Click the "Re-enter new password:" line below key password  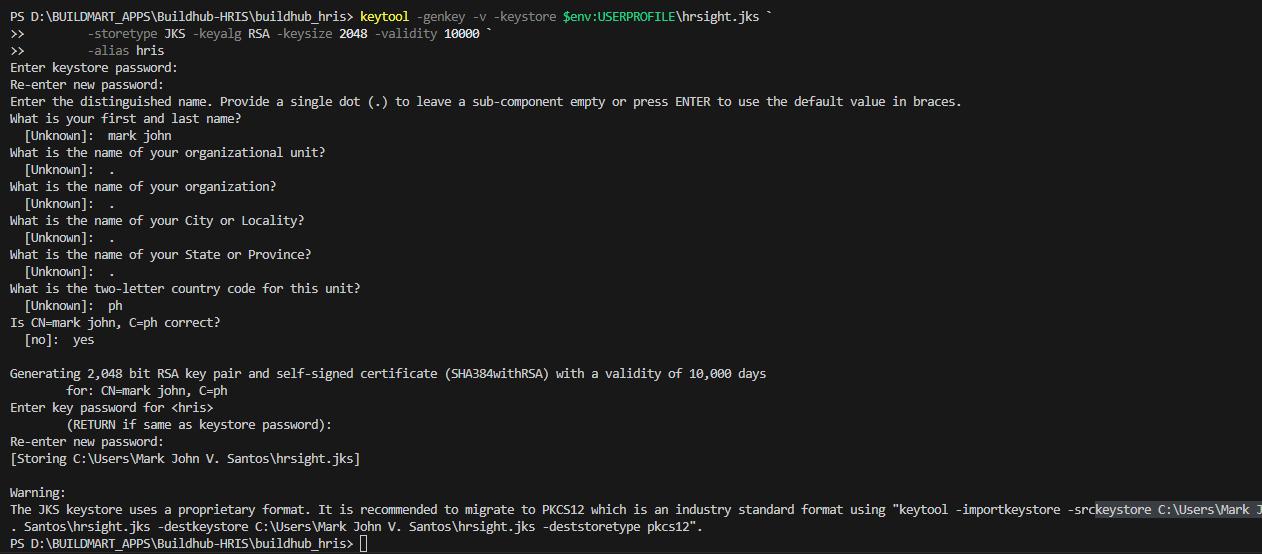[87, 442]
